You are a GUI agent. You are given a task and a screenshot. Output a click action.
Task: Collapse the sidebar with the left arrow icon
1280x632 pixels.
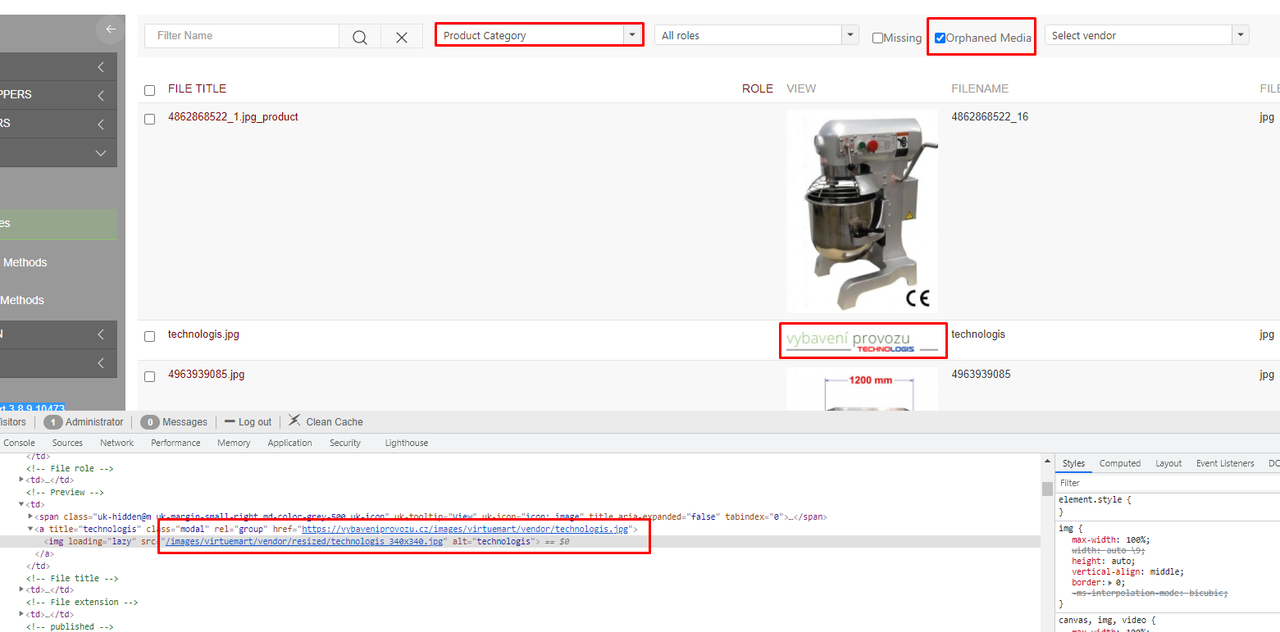(x=110, y=29)
